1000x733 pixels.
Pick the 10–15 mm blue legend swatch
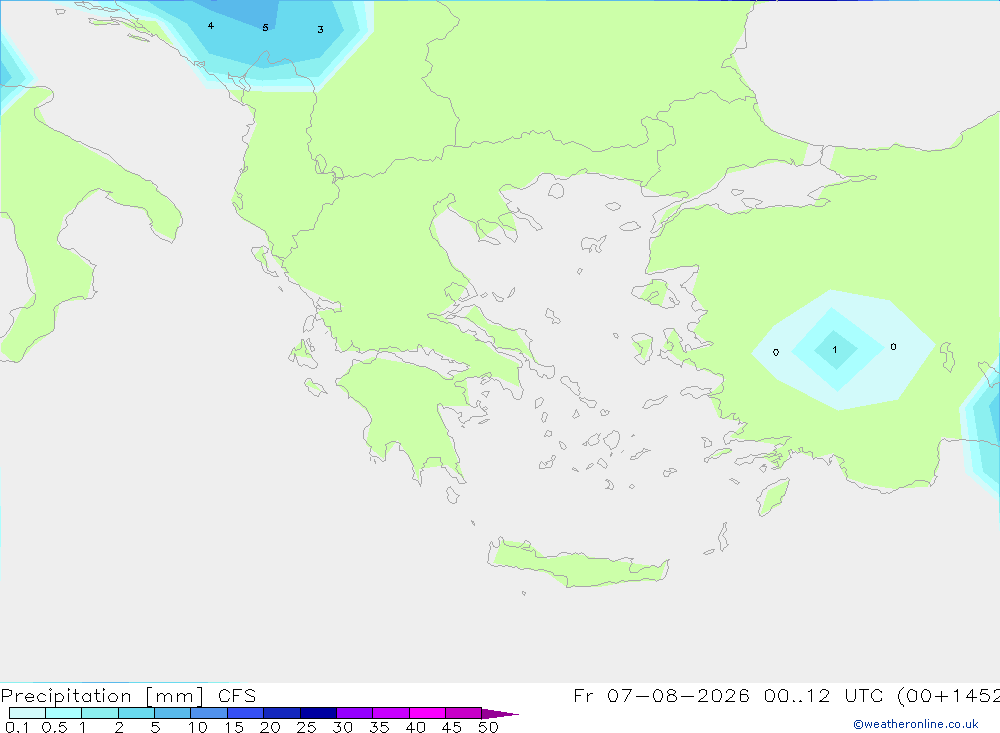click(209, 713)
